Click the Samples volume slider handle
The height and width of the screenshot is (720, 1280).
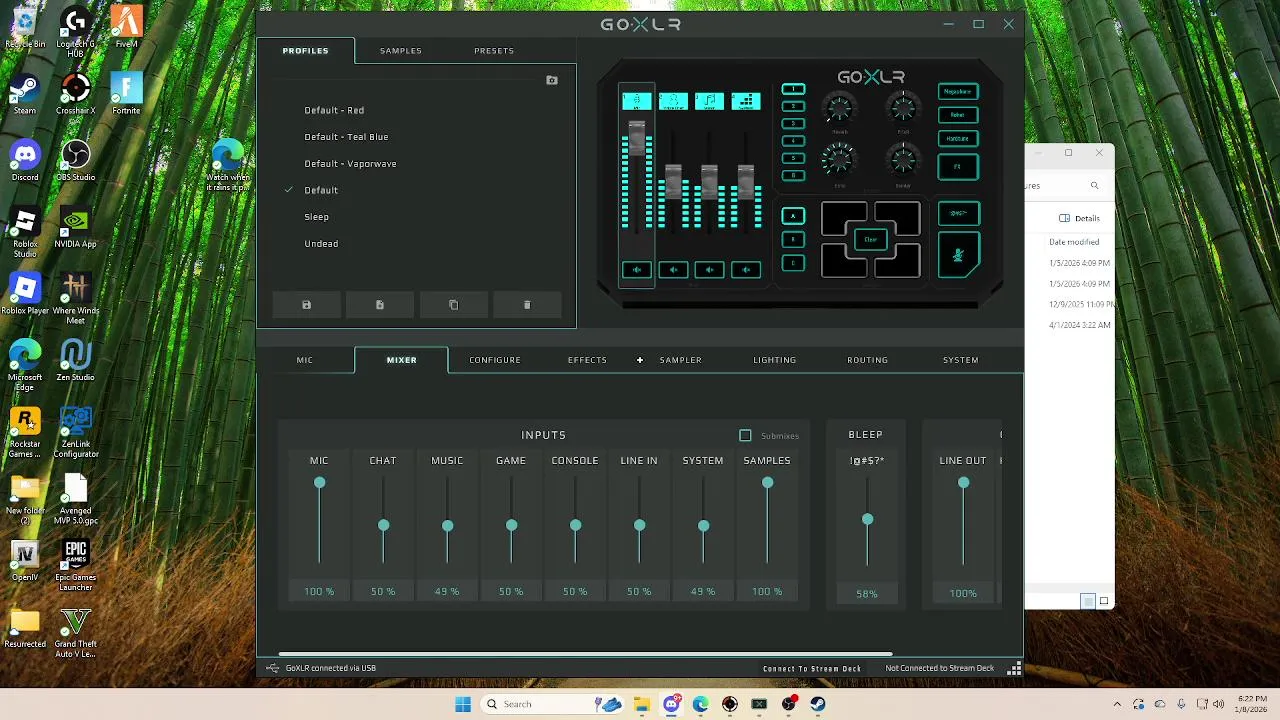tap(767, 483)
